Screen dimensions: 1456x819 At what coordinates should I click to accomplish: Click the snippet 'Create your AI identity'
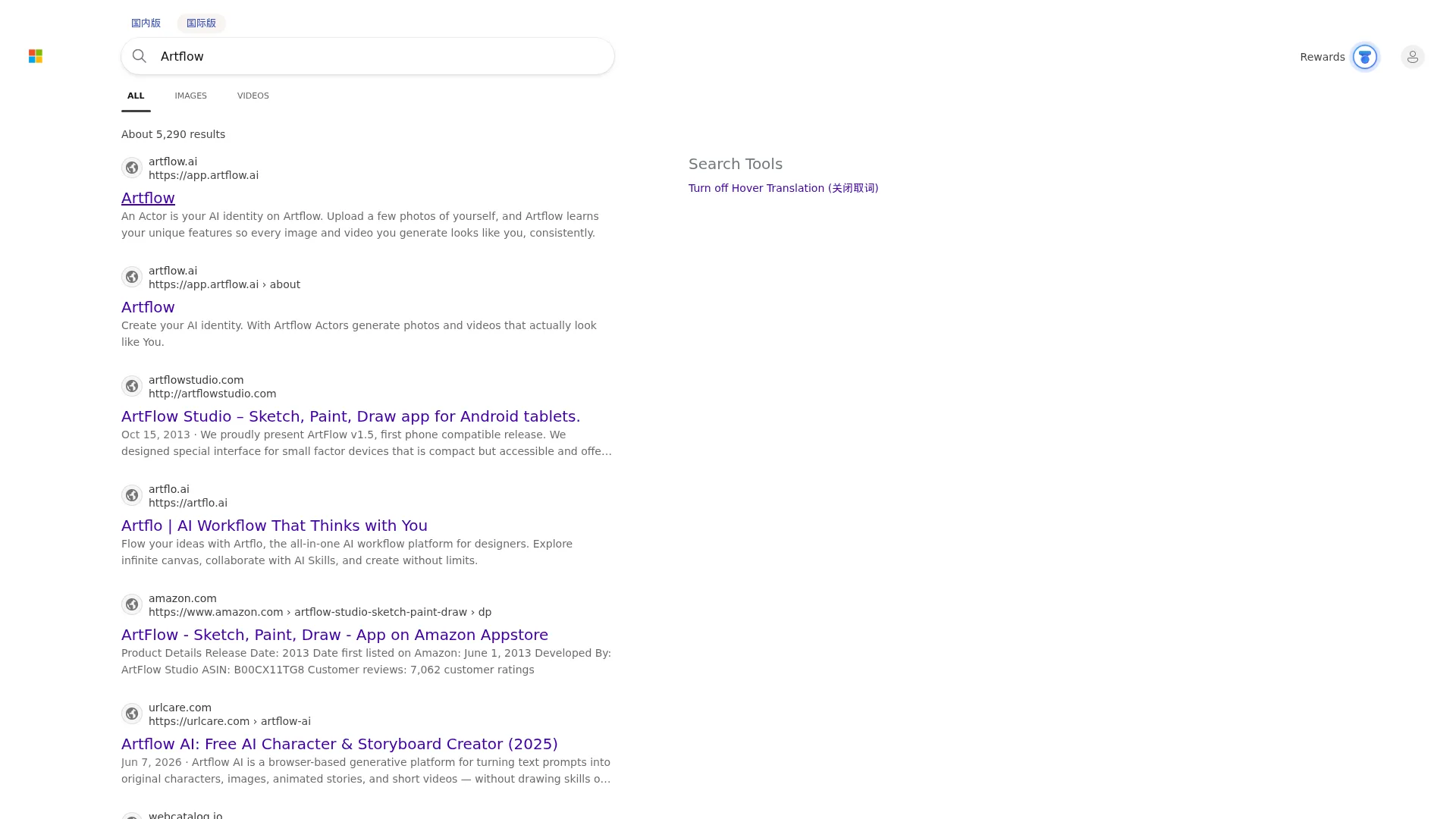[x=359, y=334]
